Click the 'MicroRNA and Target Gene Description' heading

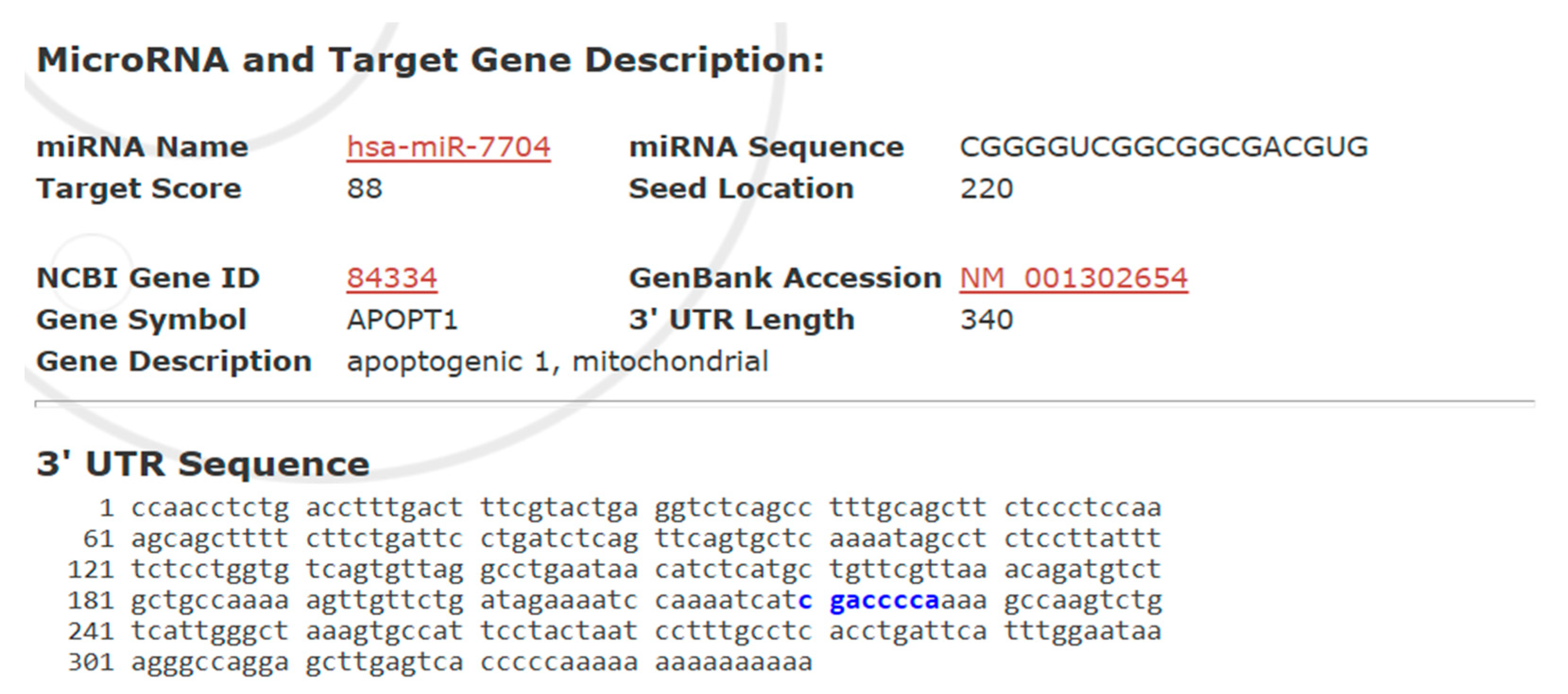click(x=430, y=61)
